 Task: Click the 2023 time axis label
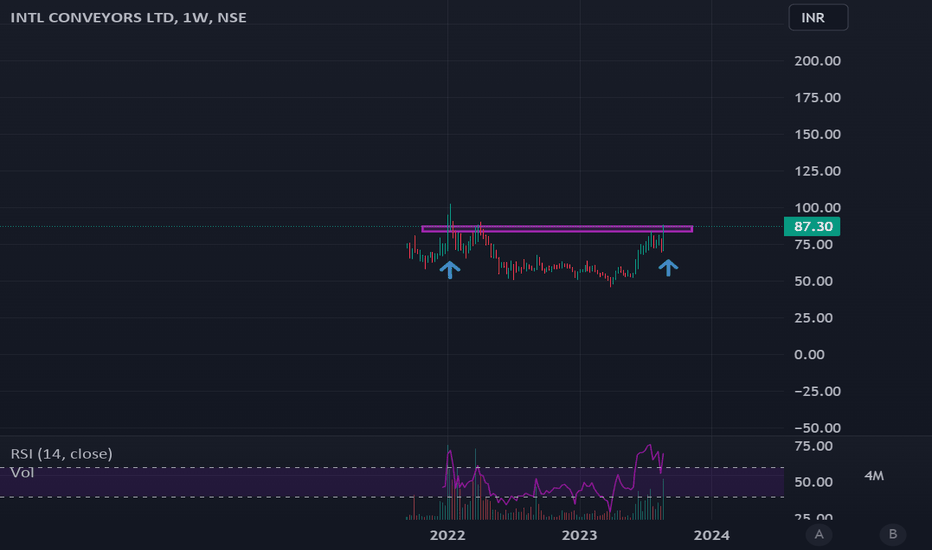pos(580,535)
